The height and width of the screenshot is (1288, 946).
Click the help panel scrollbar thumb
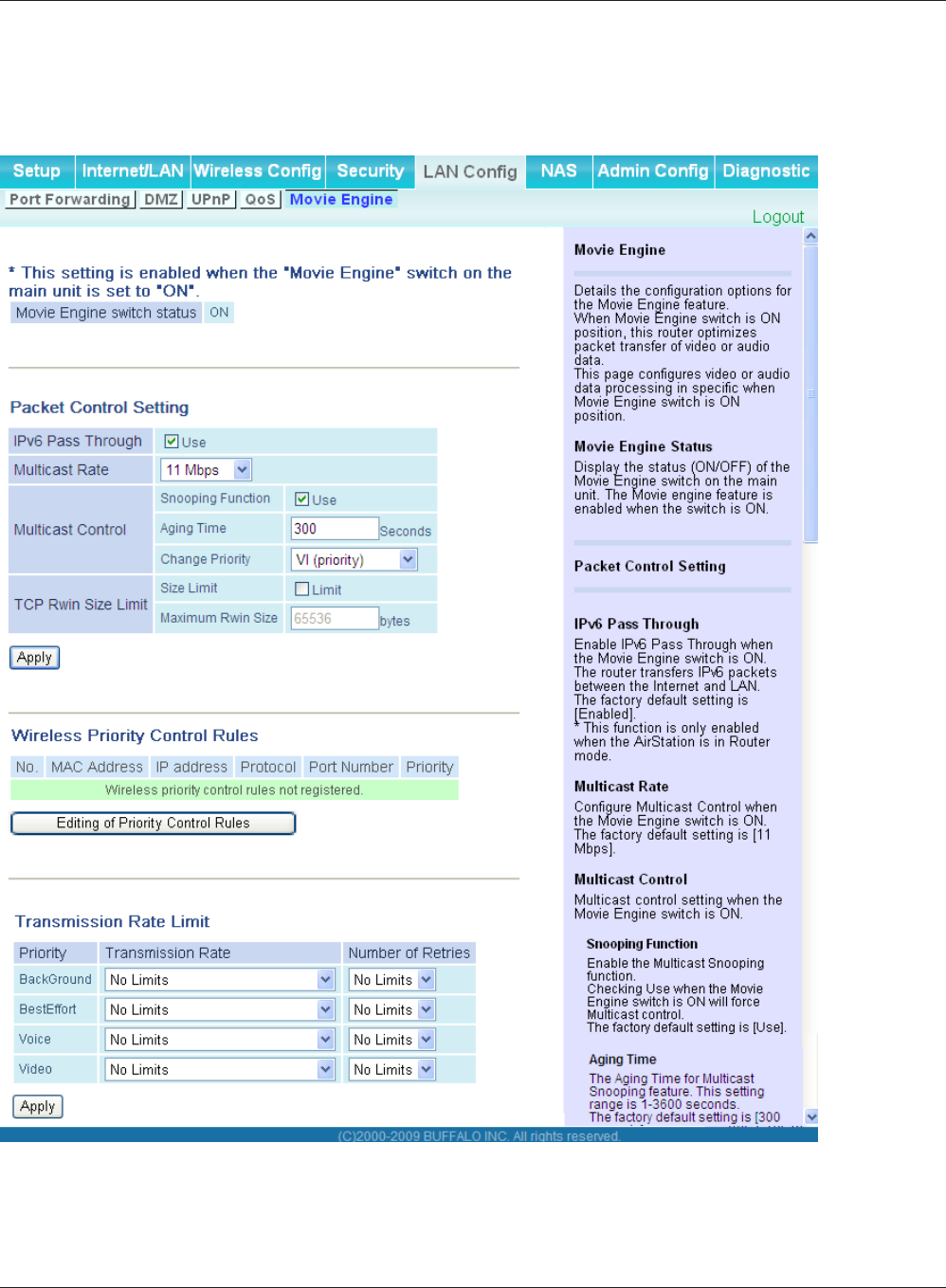coord(810,394)
